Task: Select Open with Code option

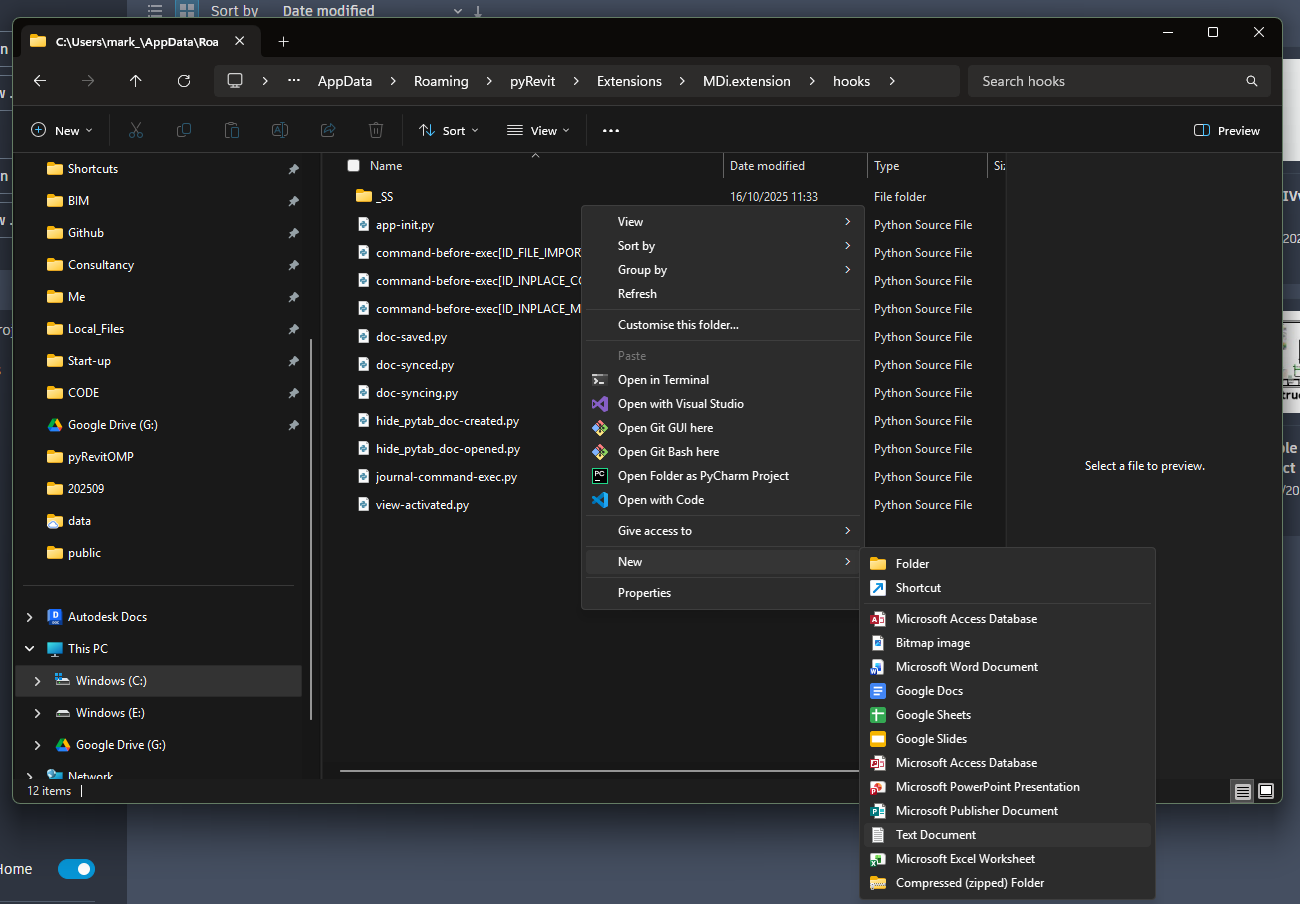Action: (x=660, y=500)
